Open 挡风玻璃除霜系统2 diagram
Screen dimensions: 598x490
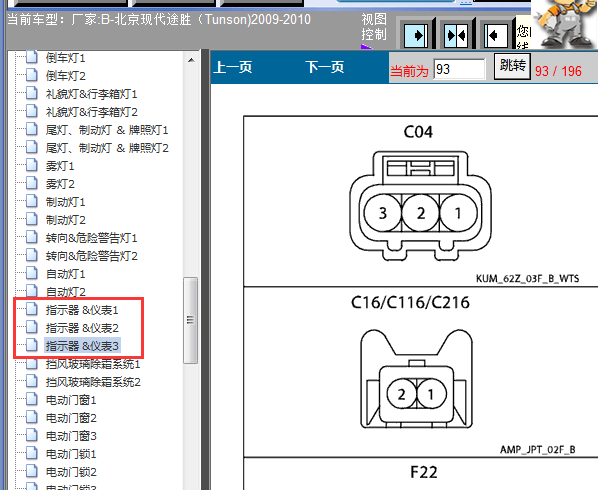(93, 382)
